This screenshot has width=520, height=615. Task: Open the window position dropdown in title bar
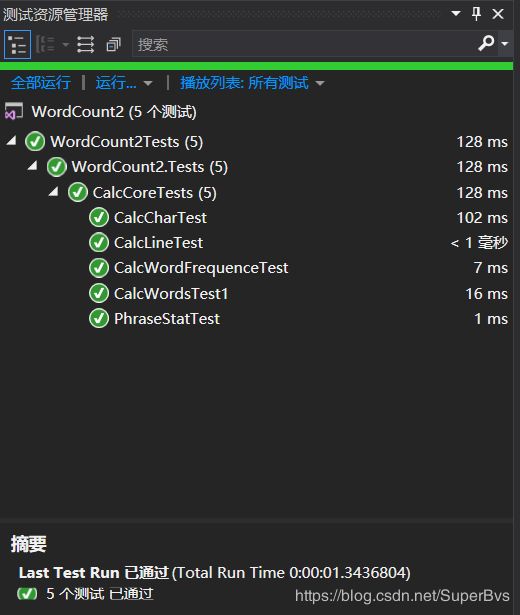456,13
